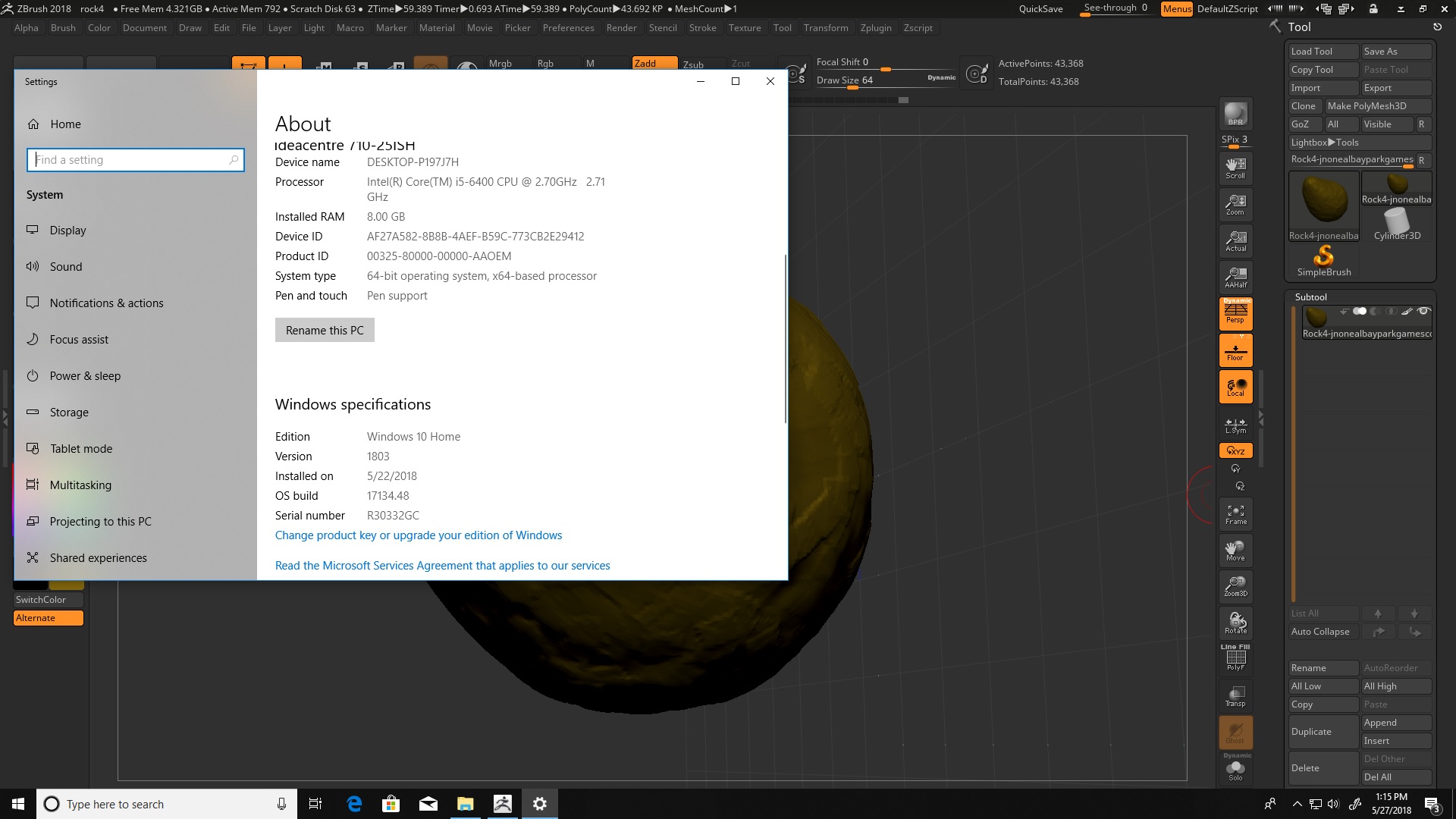This screenshot has width=1456, height=819.
Task: Select the Zoom3D view icon
Action: pos(1235,587)
